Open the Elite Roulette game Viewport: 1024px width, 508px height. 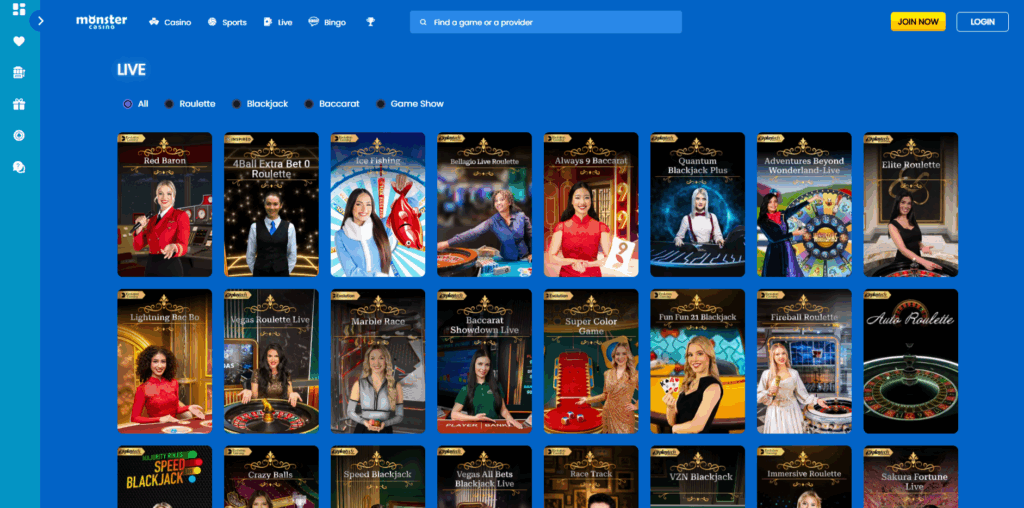(x=910, y=204)
